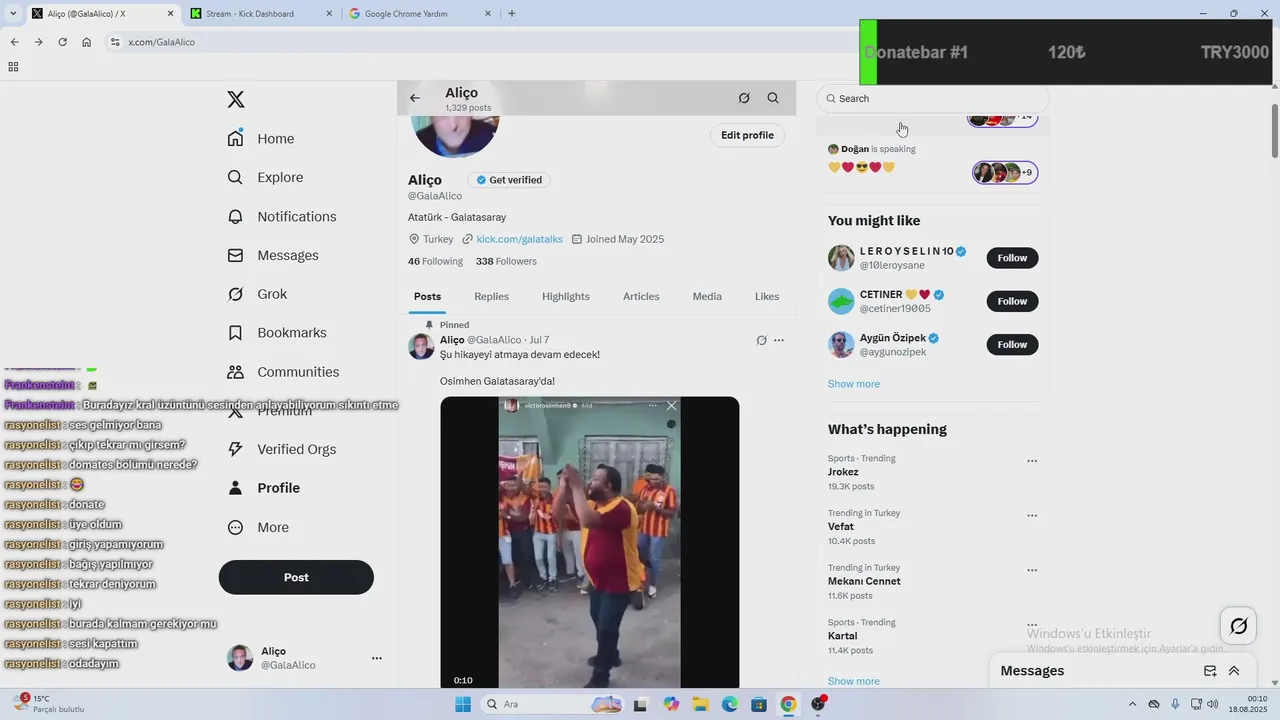
Task: Open three-dot menu for Jrokez trend
Action: click(x=1032, y=461)
